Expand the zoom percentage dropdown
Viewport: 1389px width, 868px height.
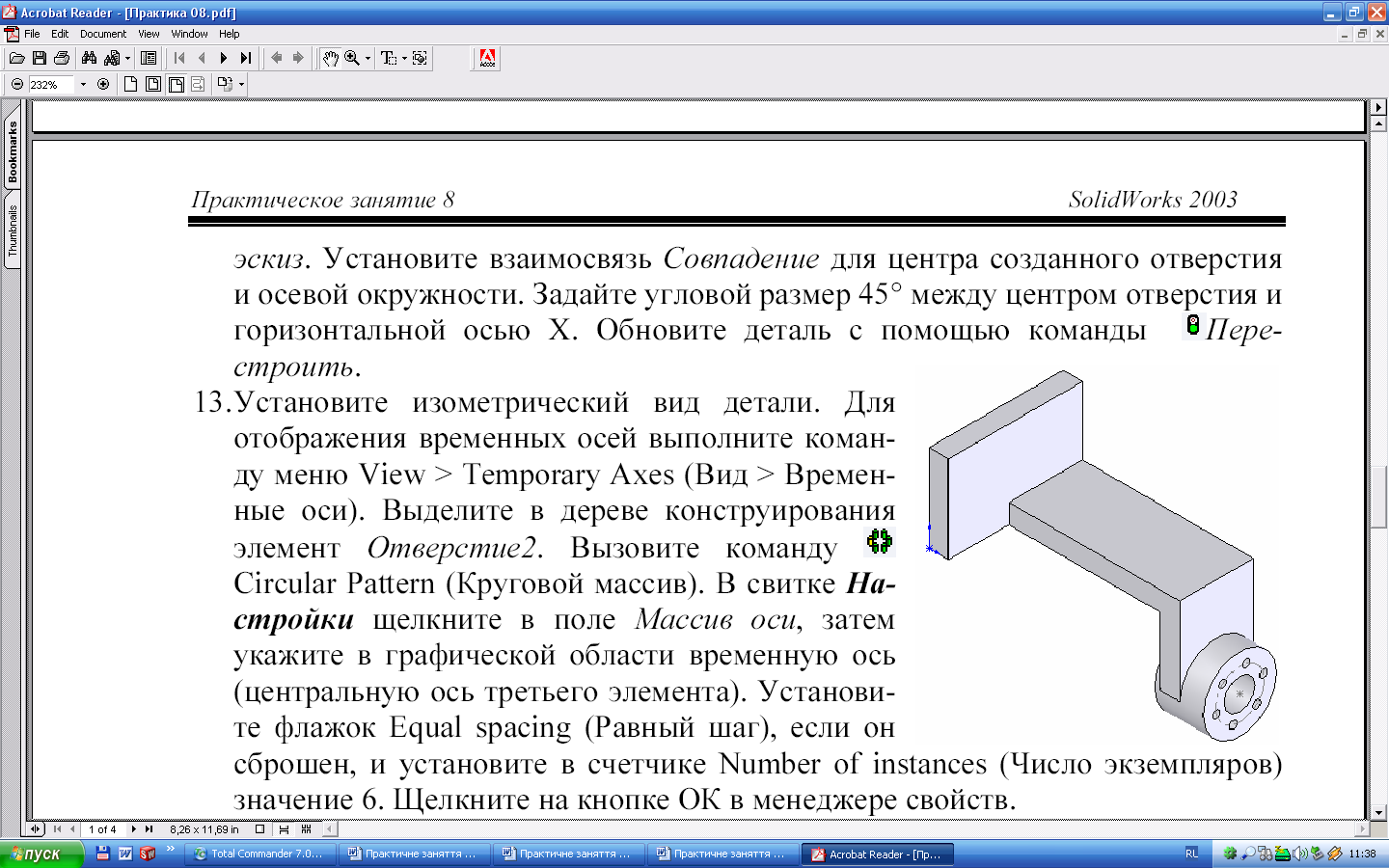click(83, 85)
